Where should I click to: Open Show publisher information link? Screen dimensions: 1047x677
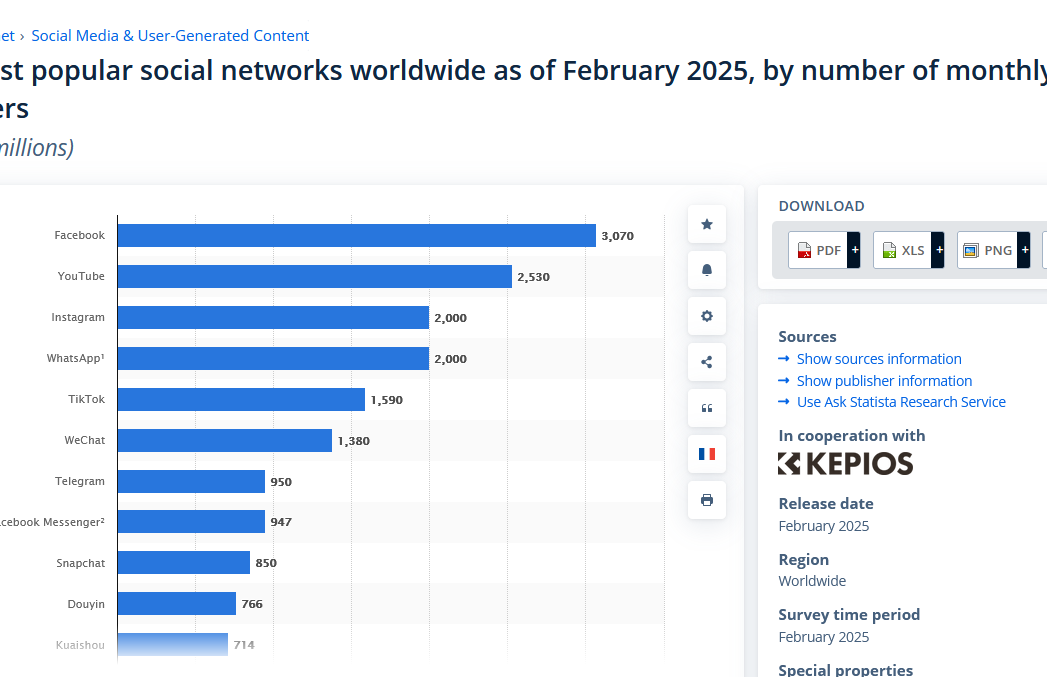(x=884, y=381)
